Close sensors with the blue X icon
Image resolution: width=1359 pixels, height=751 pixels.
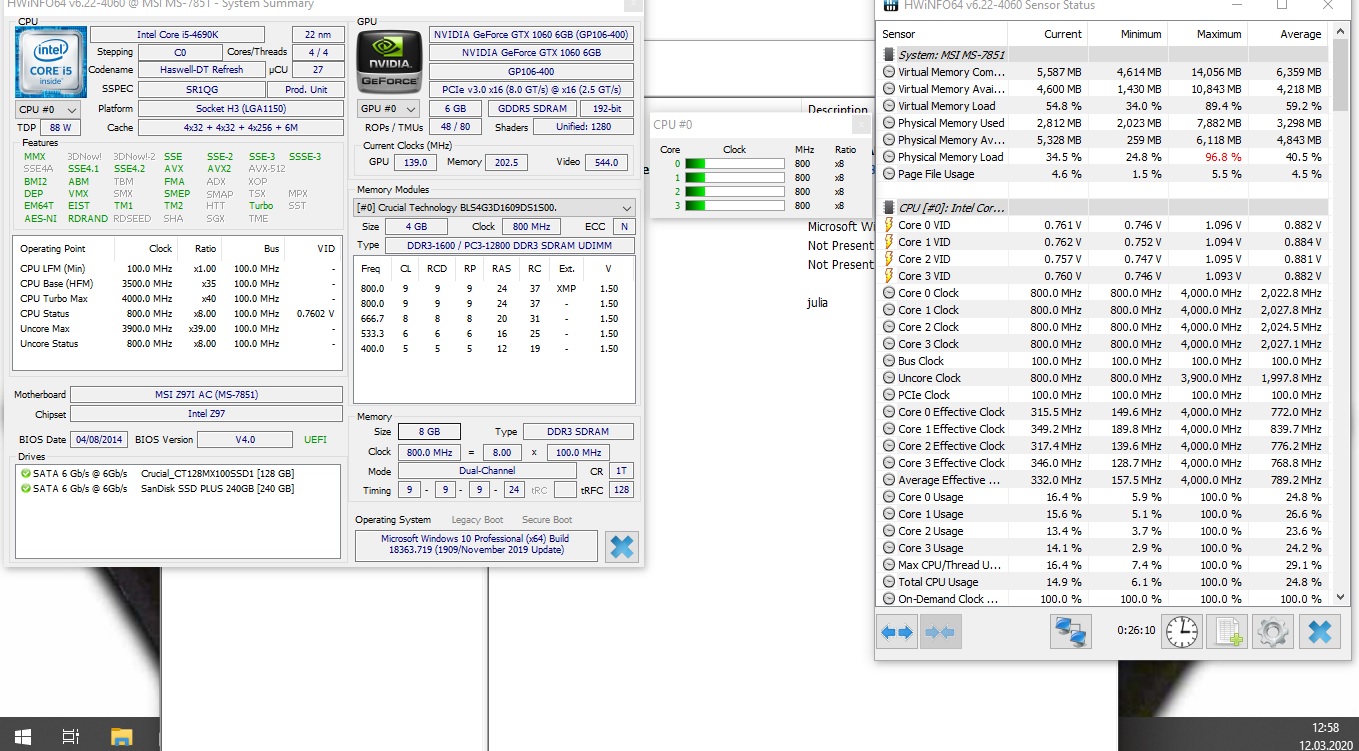point(1319,632)
